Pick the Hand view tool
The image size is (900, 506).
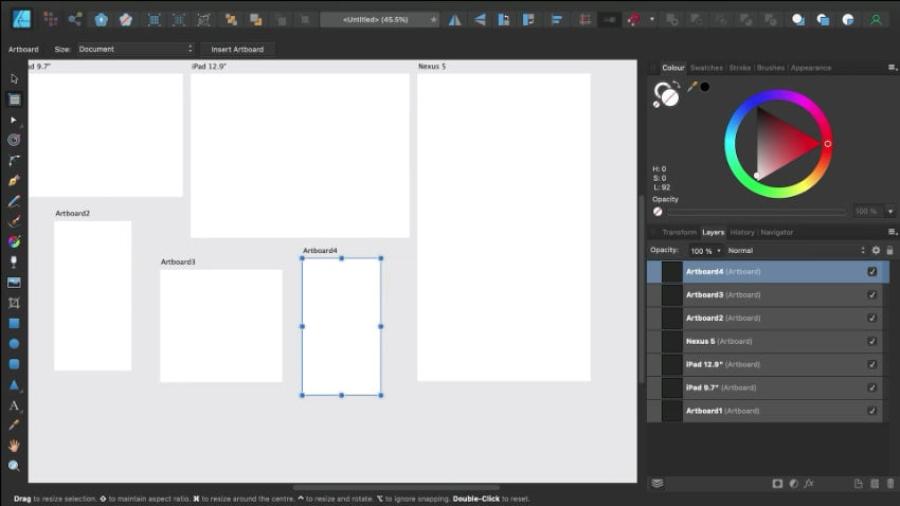click(14, 446)
